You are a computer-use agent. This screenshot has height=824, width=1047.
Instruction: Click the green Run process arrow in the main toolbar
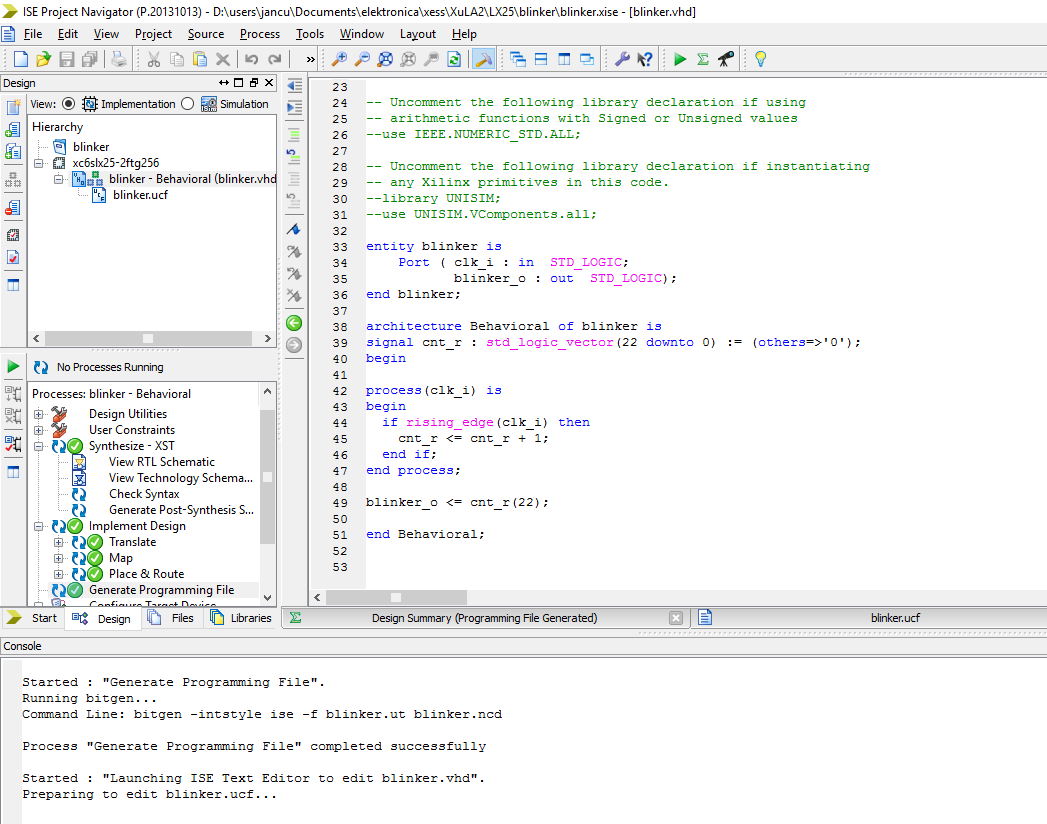click(680, 59)
